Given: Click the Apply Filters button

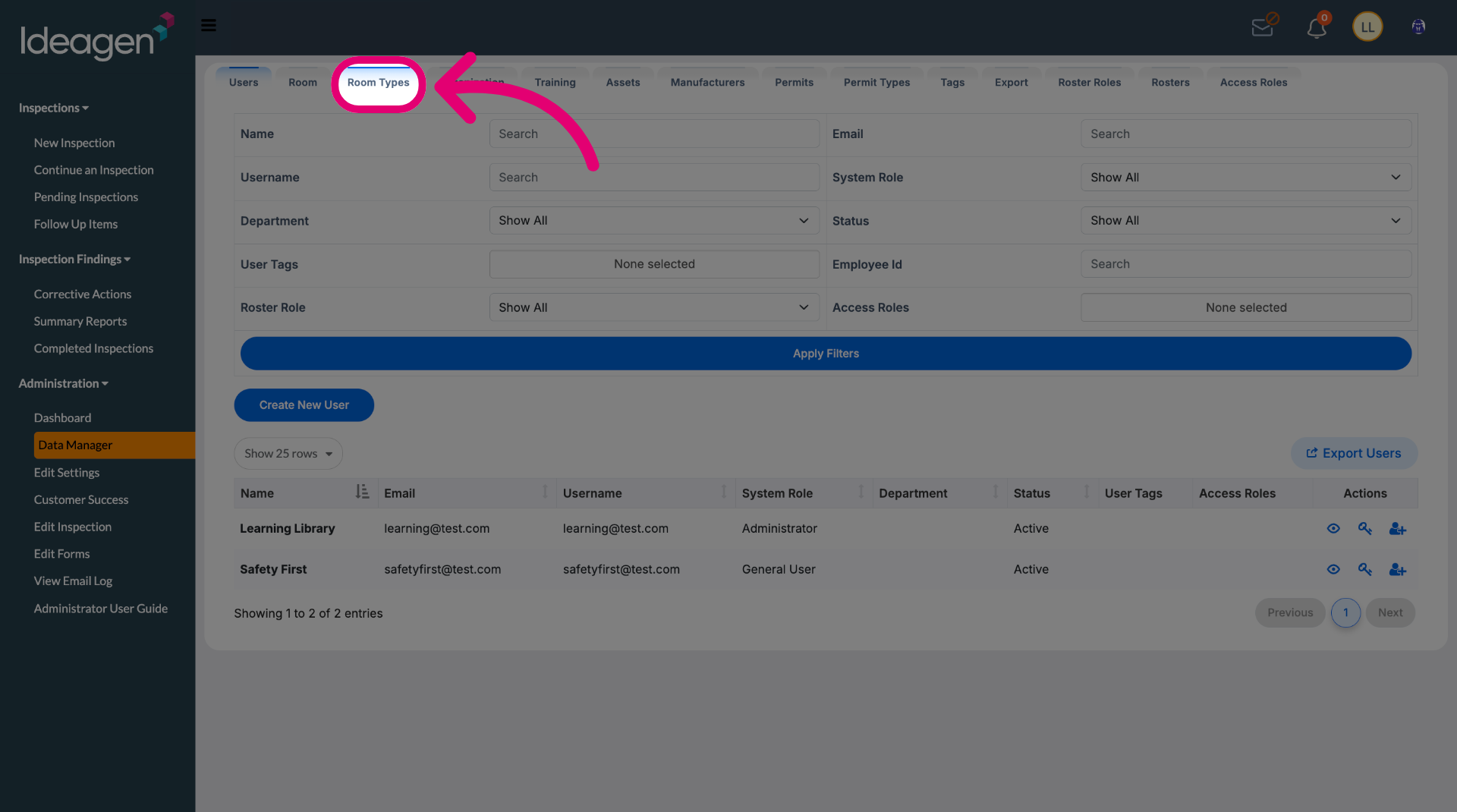Looking at the screenshot, I should click(x=826, y=354).
